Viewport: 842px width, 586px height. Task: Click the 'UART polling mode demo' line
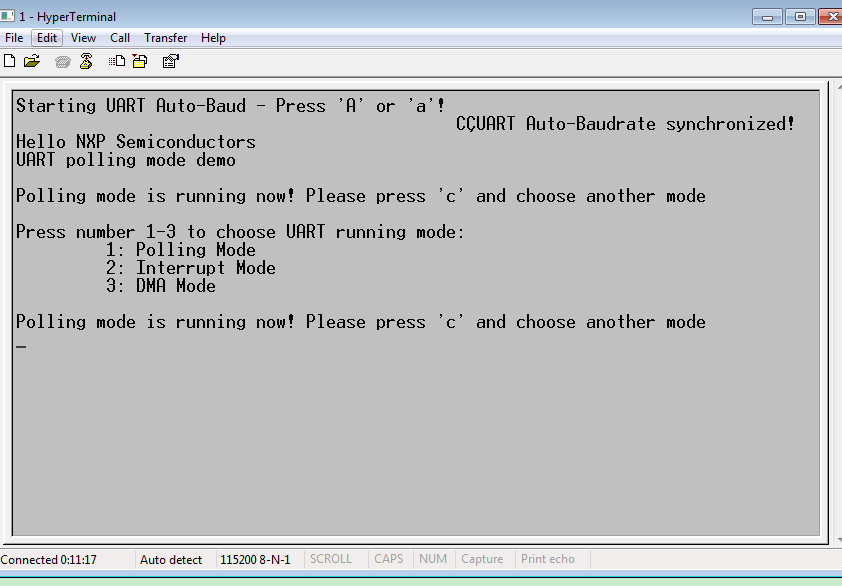point(126,160)
